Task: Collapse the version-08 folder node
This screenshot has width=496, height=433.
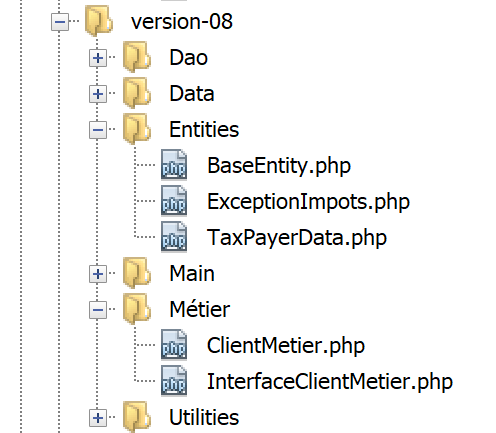Action: point(60,22)
